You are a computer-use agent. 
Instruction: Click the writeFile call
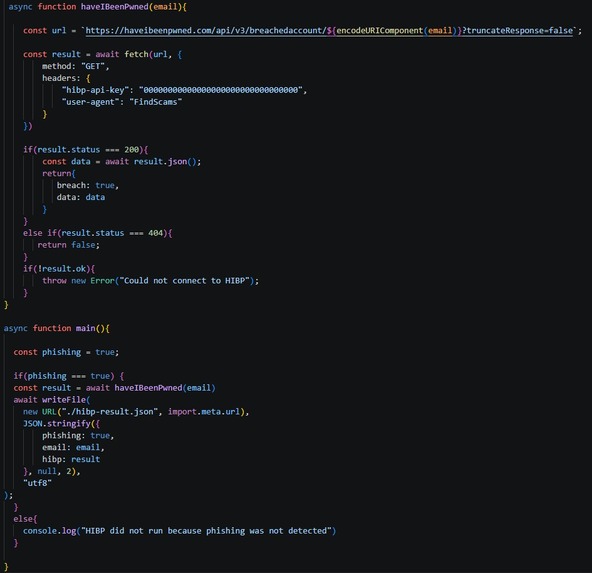pos(64,400)
